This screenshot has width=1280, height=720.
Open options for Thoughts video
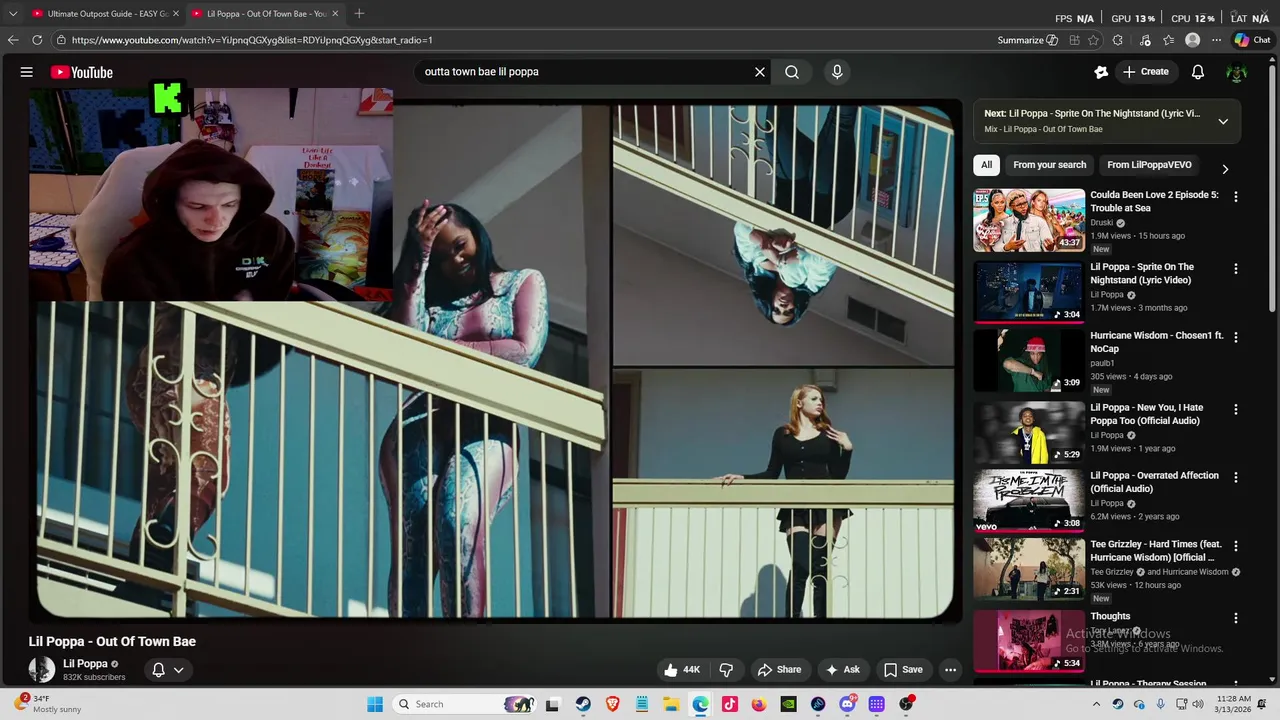(x=1236, y=618)
